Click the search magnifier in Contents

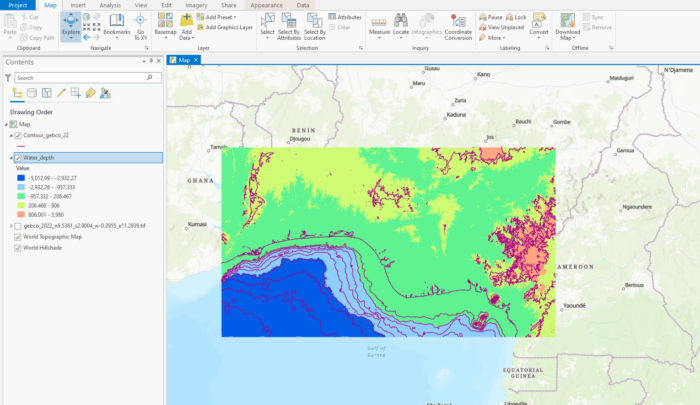(x=150, y=78)
